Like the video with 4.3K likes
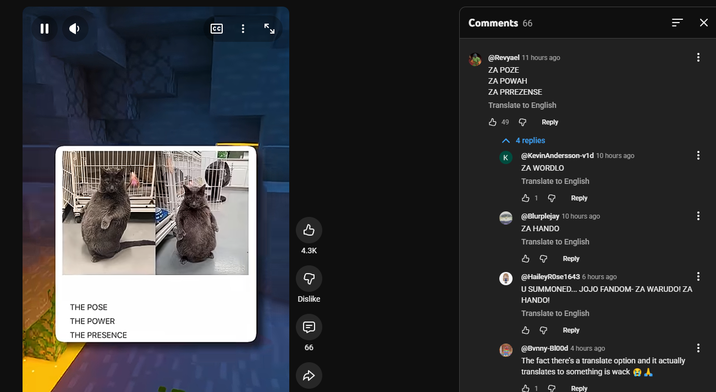The height and width of the screenshot is (392, 716). coord(309,230)
